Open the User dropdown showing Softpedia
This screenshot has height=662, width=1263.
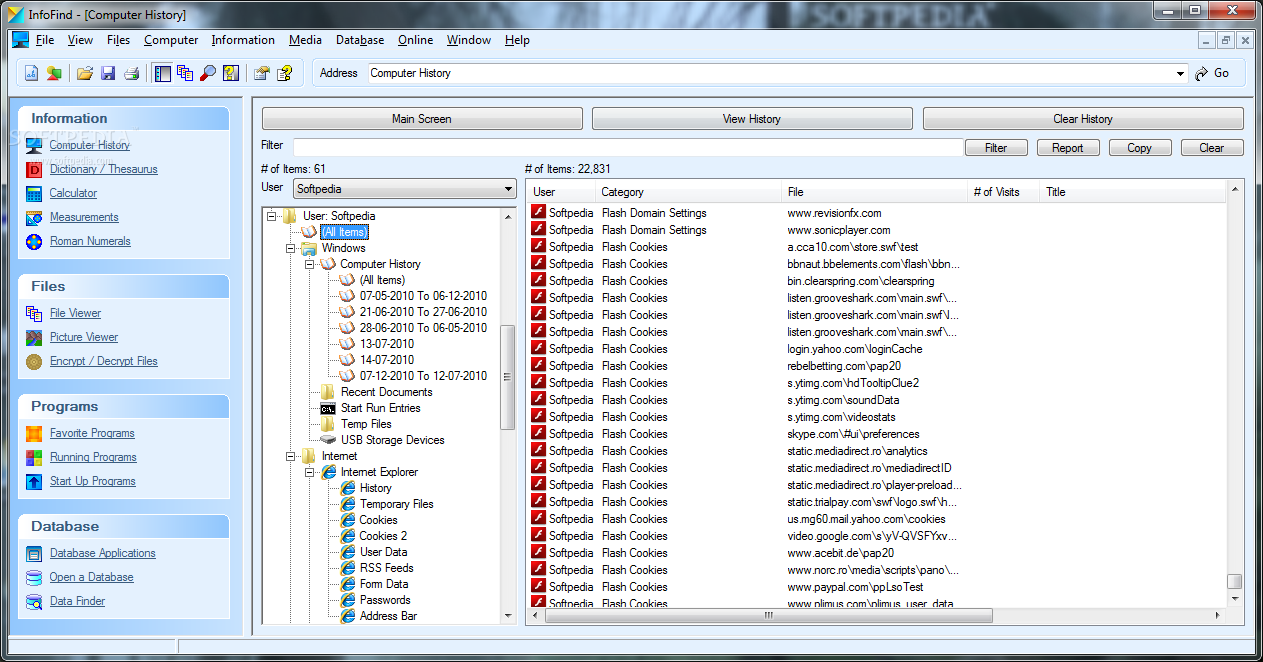click(x=405, y=188)
